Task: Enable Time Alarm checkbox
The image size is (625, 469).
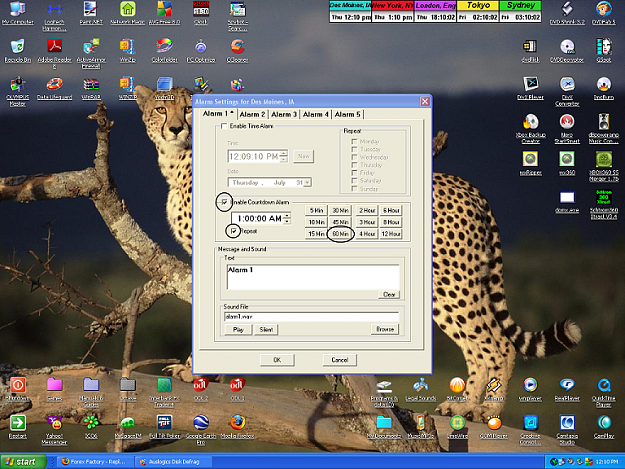Action: [224, 126]
